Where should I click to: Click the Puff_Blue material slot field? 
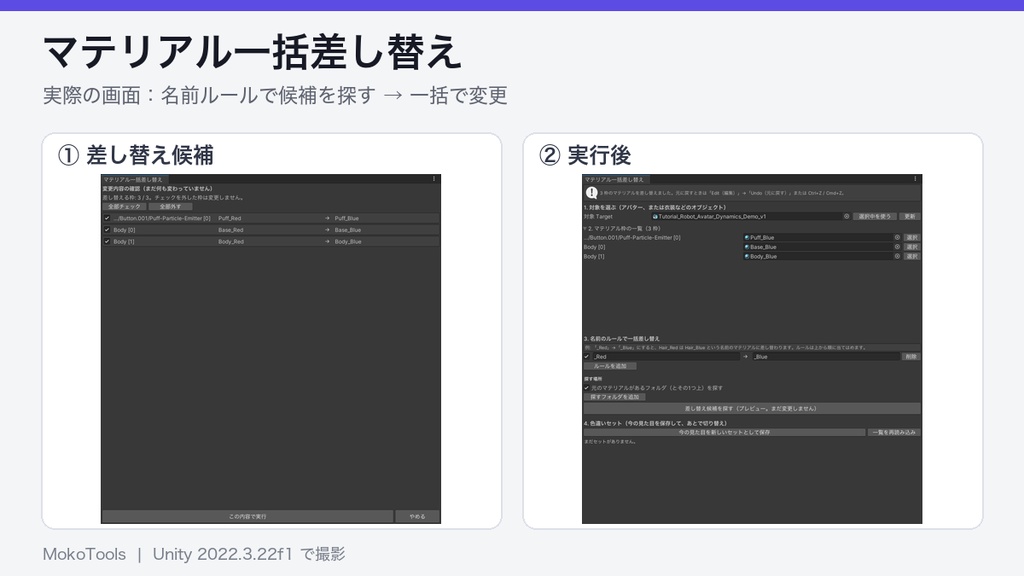pyautogui.click(x=822, y=238)
